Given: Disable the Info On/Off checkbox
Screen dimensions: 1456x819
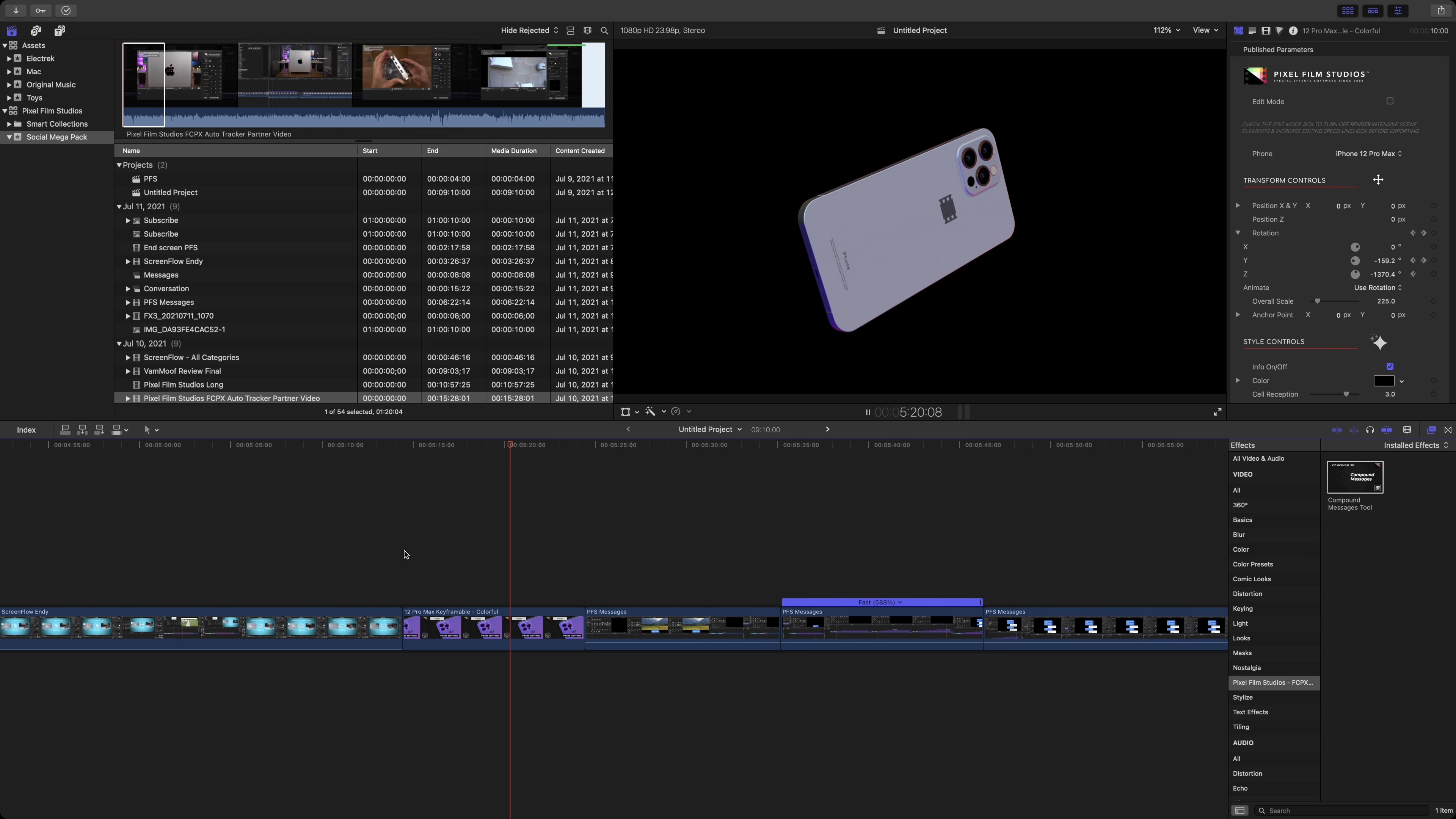Looking at the screenshot, I should 1390,366.
